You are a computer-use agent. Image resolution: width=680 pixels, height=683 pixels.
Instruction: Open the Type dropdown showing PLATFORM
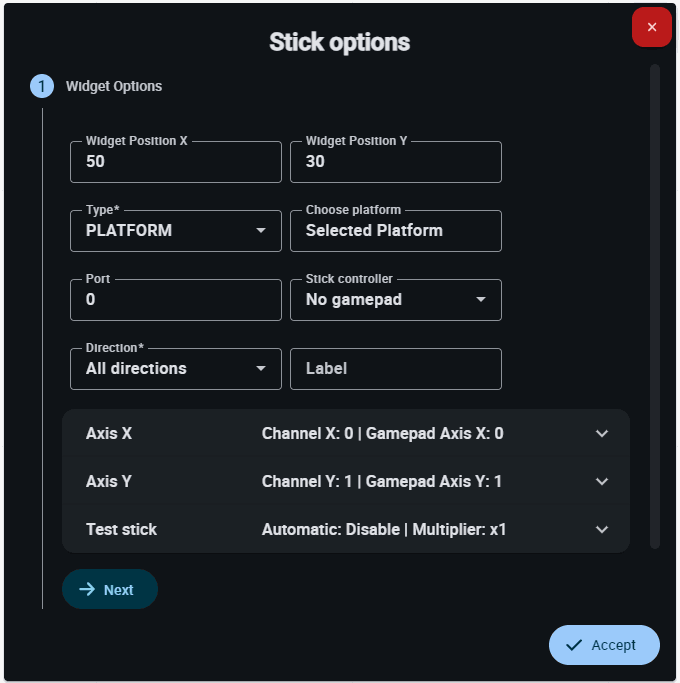point(176,231)
